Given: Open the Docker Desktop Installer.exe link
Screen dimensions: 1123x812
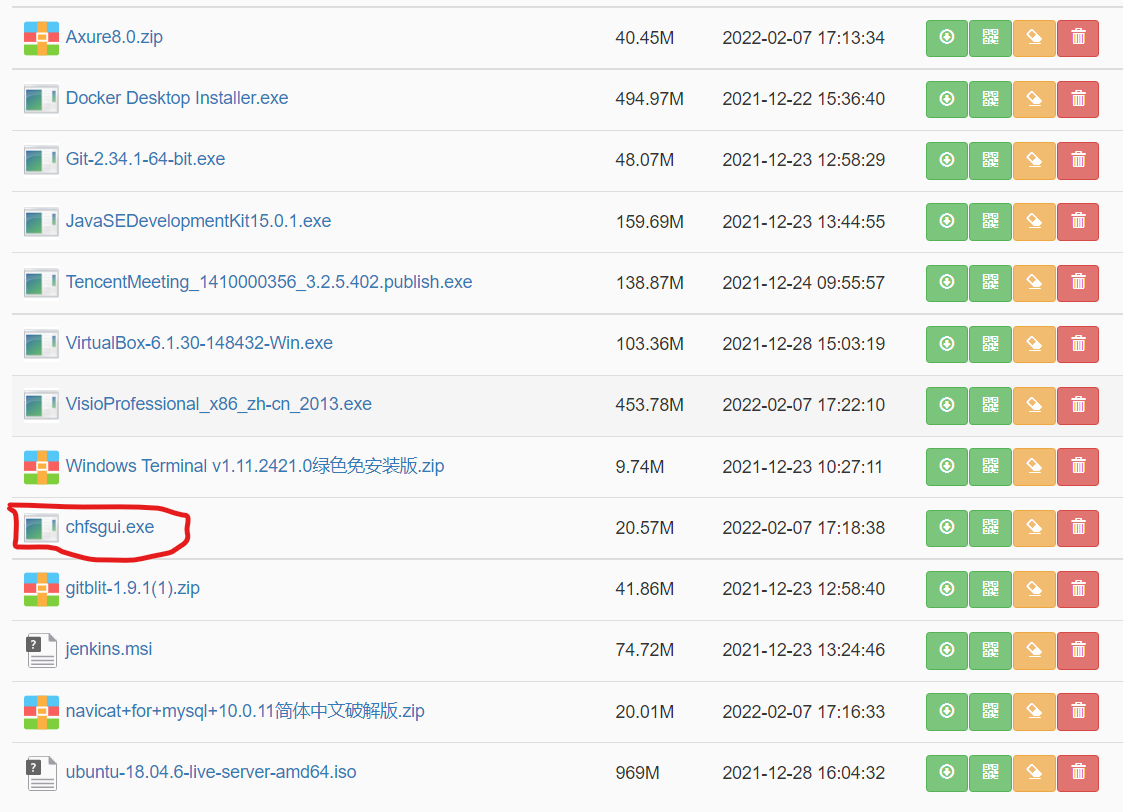Looking at the screenshot, I should 177,98.
